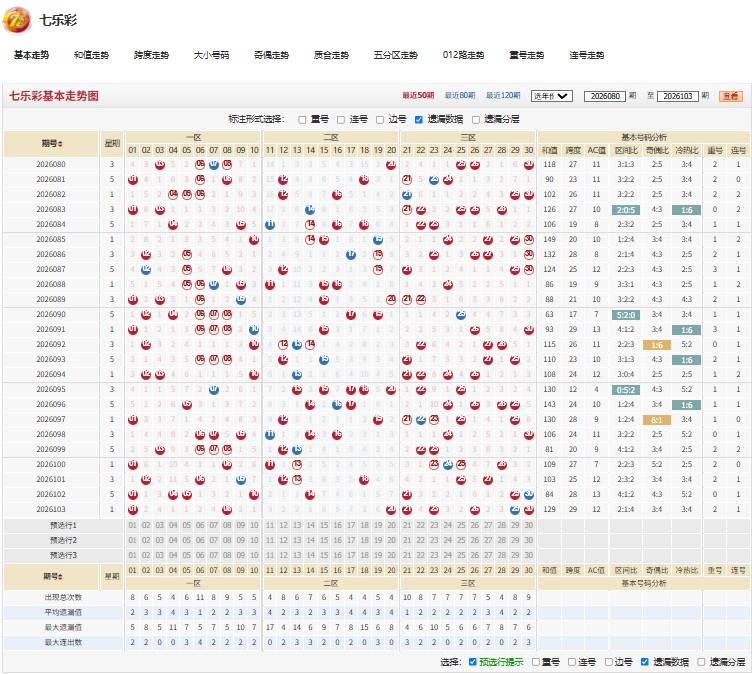Click blue ball 25 in row 2026090
This screenshot has width=752, height=674.
tap(461, 315)
